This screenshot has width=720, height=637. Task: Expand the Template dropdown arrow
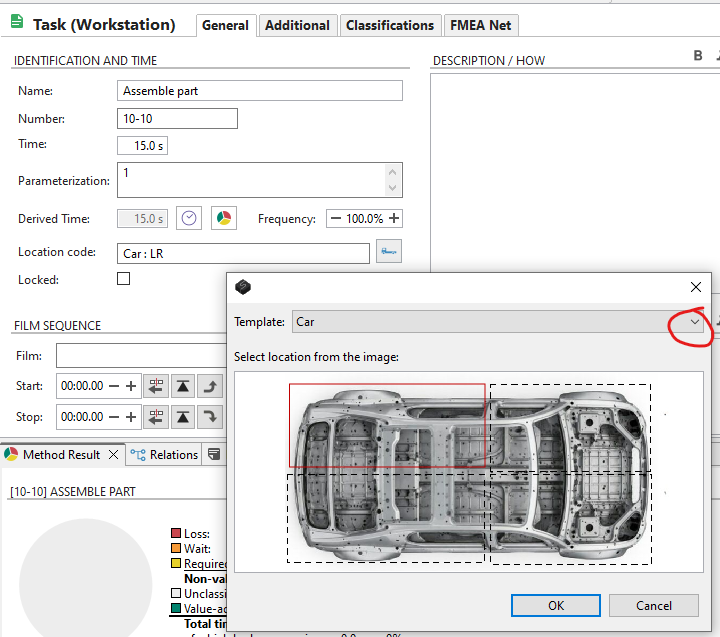point(696,322)
